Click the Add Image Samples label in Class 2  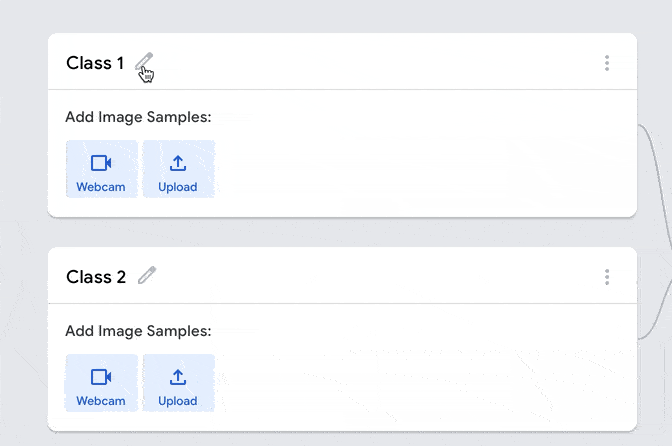click(138, 331)
